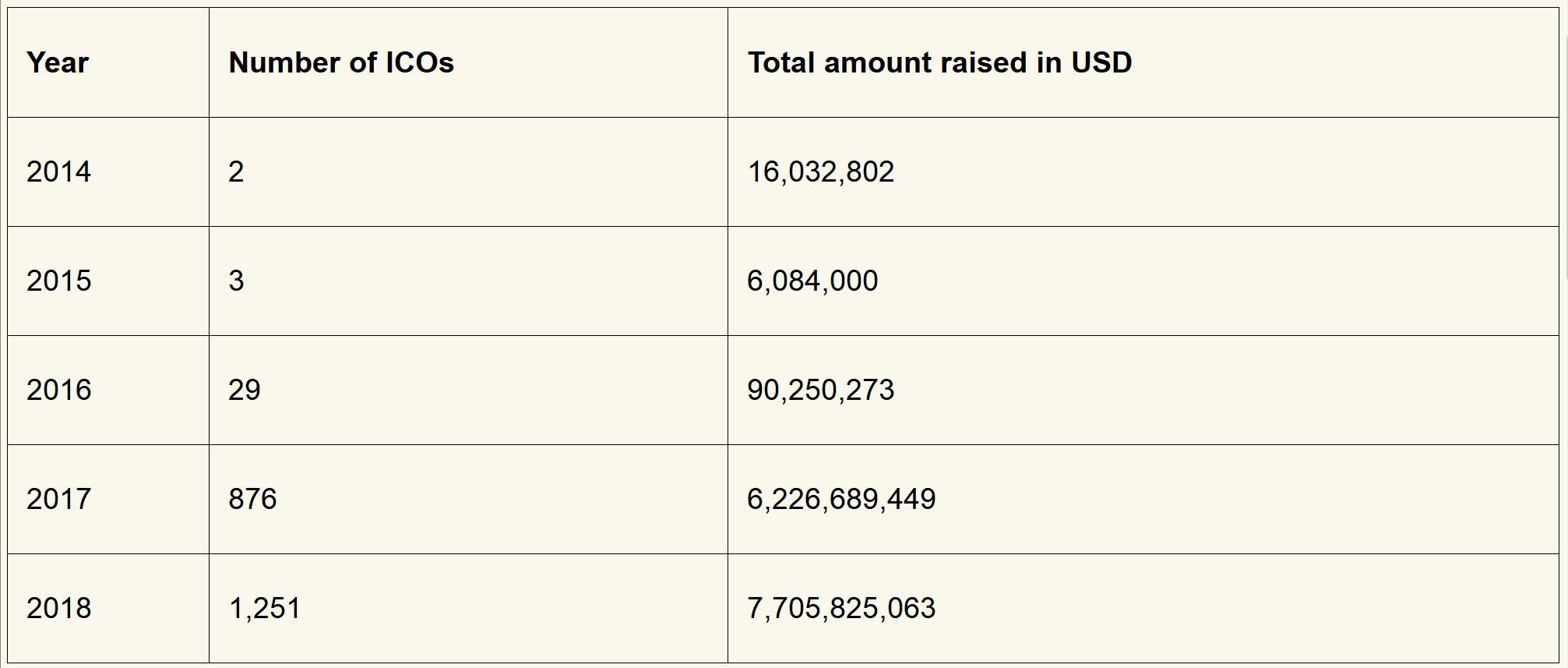Select the 2014 year cell
This screenshot has width=1568, height=668.
(58, 171)
